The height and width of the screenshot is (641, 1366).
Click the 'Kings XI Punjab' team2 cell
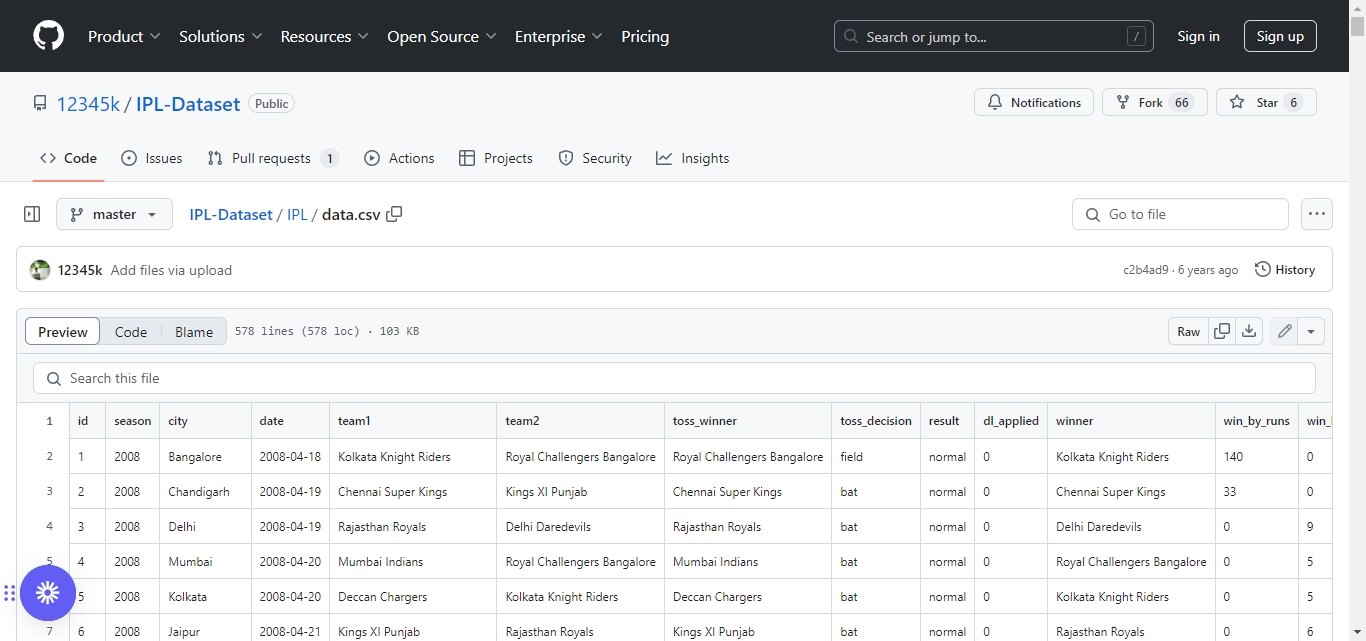[x=580, y=492]
